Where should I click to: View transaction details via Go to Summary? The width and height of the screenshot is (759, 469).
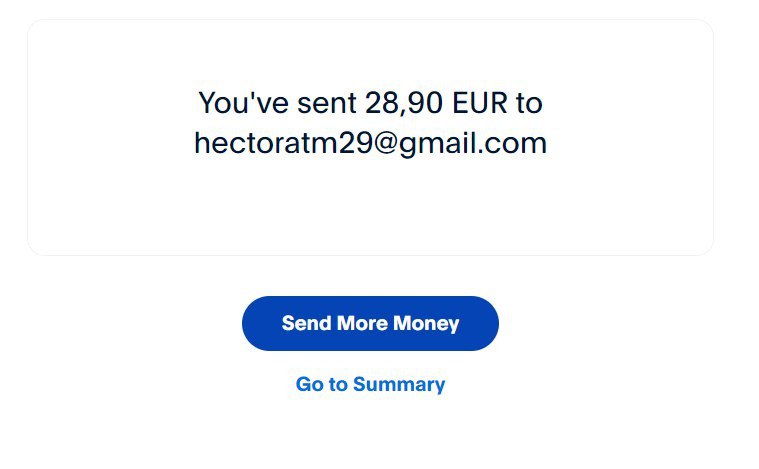click(x=370, y=384)
